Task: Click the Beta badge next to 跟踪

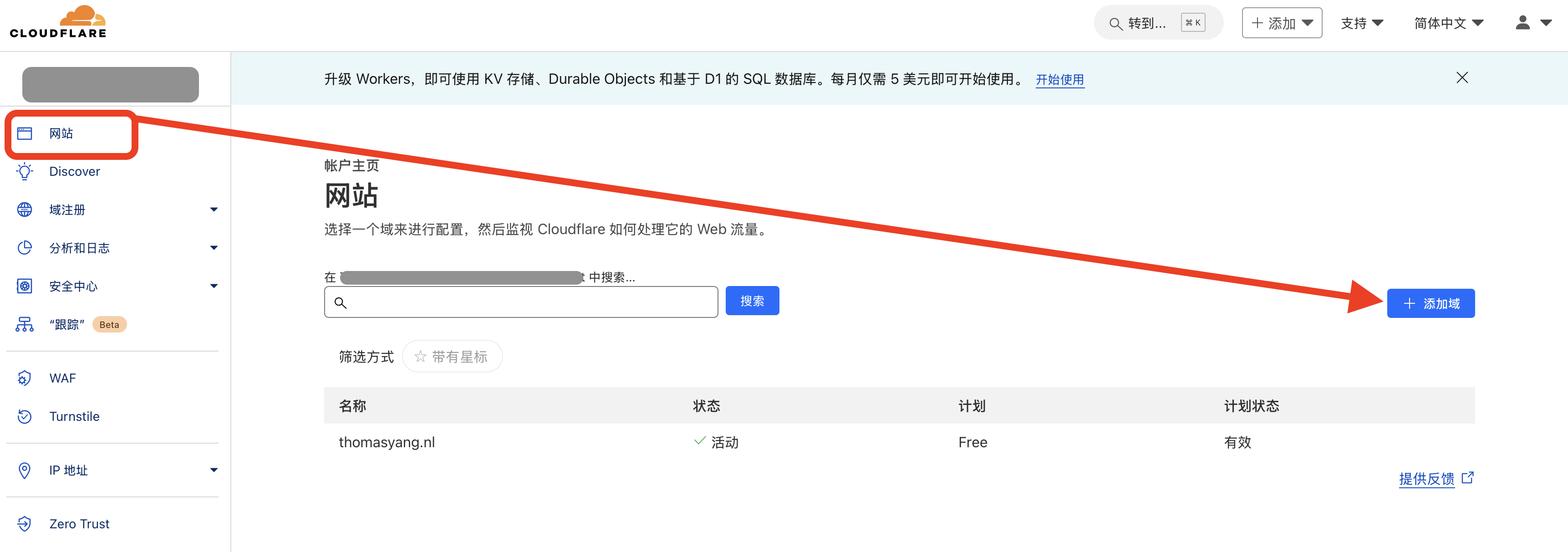Action: (110, 324)
